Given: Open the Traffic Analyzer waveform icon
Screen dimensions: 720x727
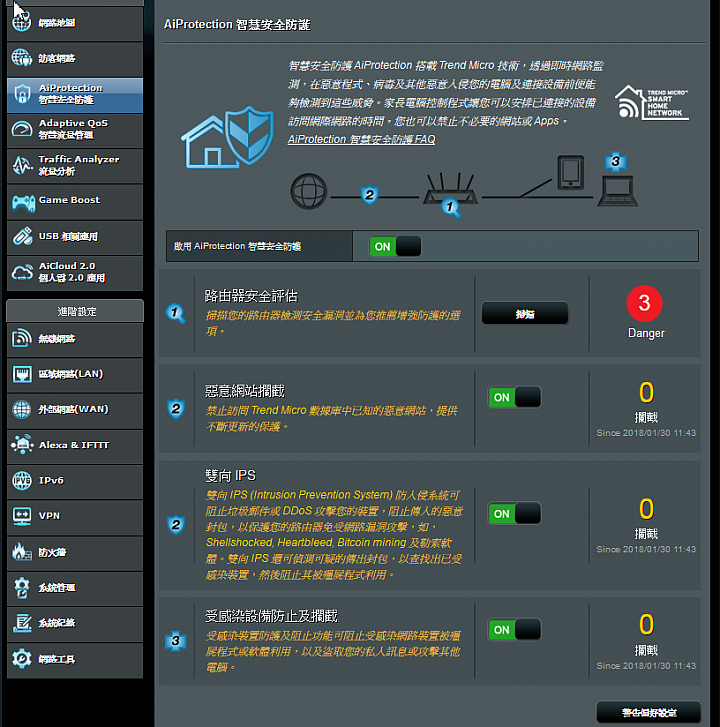Looking at the screenshot, I should (x=22, y=165).
